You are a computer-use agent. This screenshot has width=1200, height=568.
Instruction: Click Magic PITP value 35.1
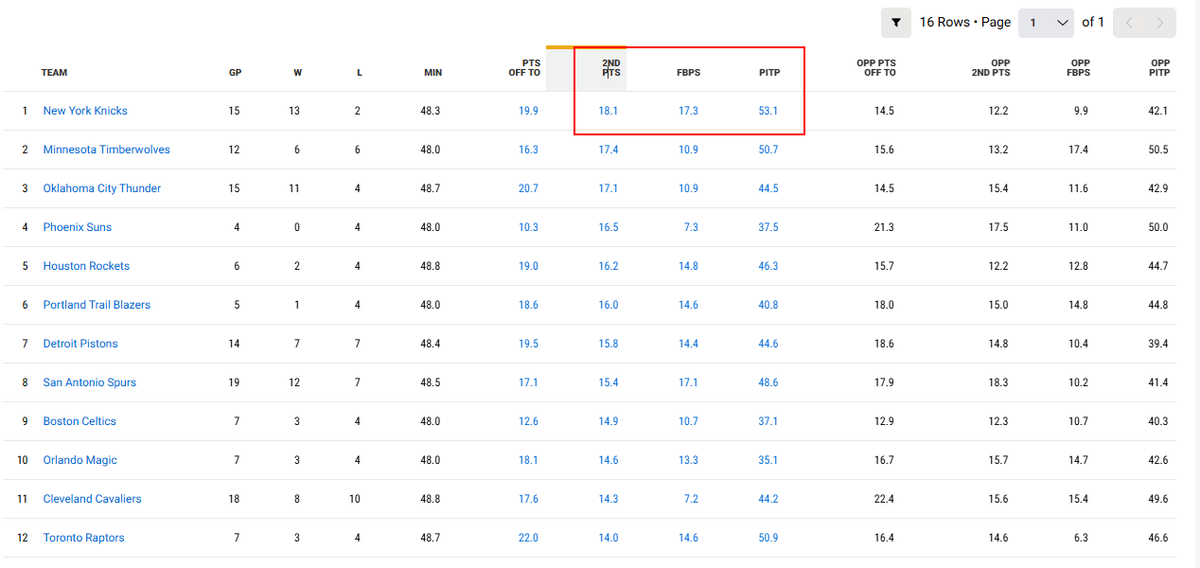coord(768,461)
